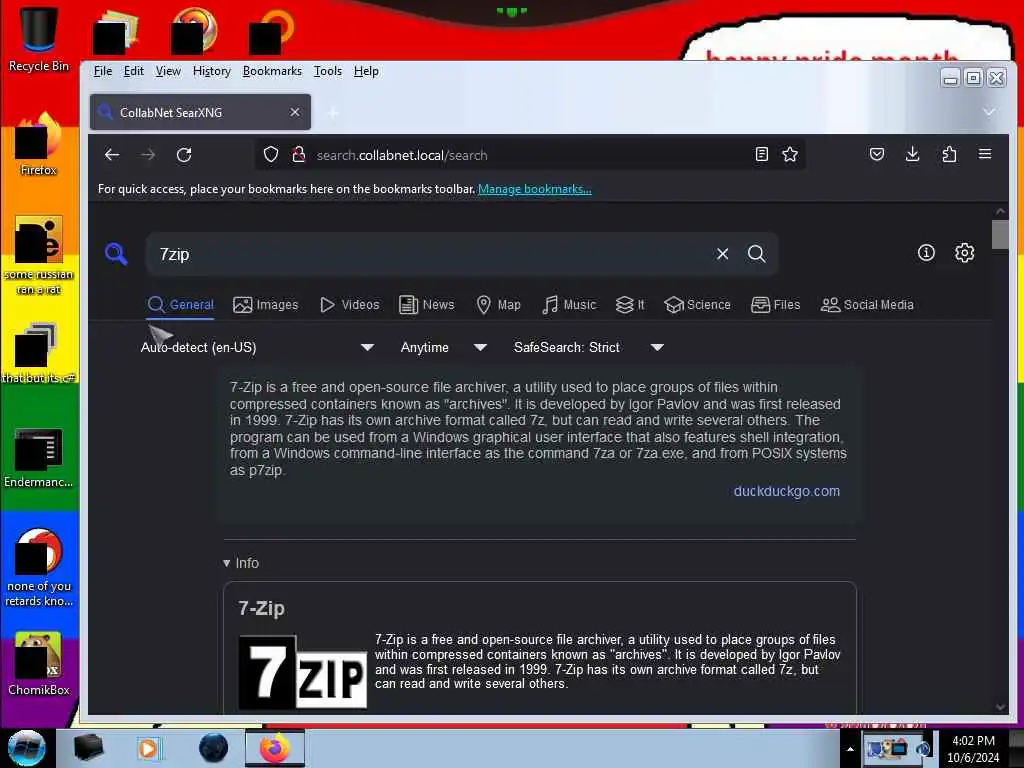Open the Firefox taskbar button
This screenshot has width=1024, height=768.
275,748
